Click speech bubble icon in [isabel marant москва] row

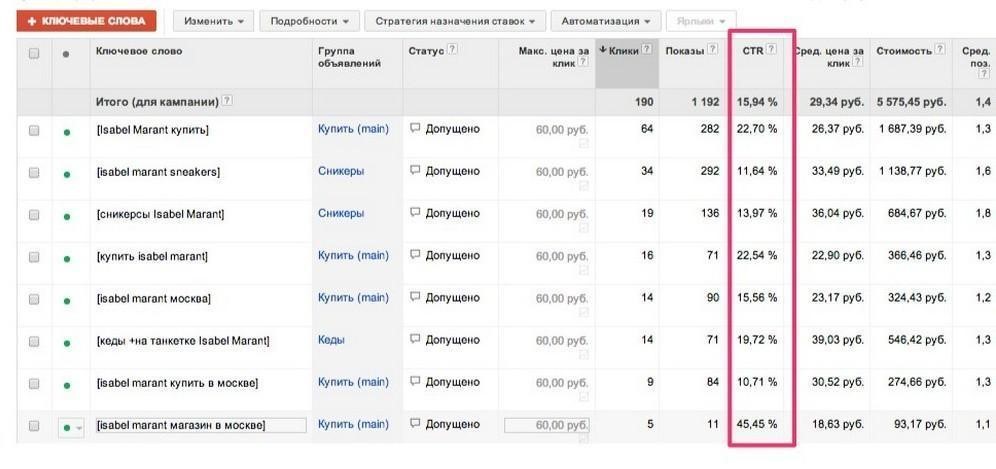click(x=415, y=297)
